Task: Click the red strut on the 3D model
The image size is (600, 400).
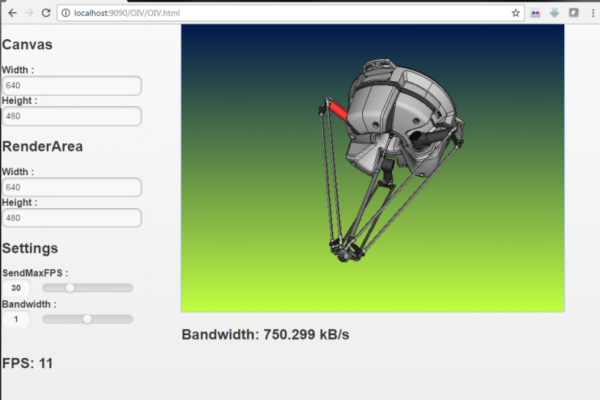Action: point(339,109)
